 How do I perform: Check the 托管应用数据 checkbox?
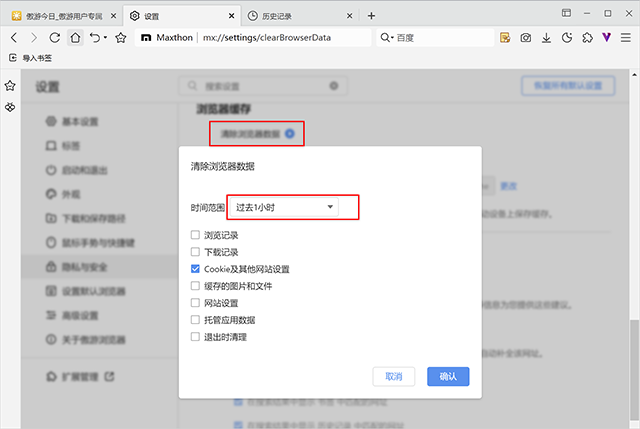pos(195,320)
